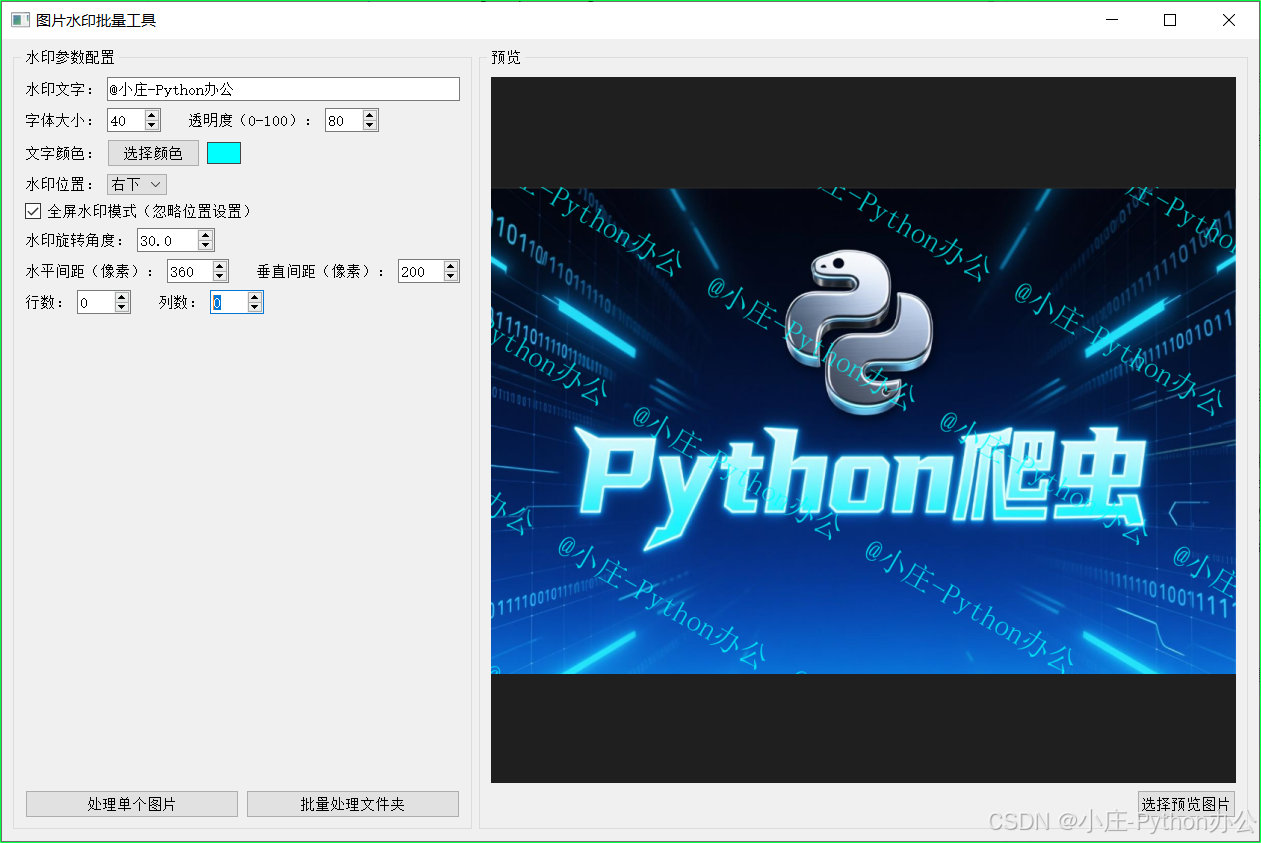Viewport: 1261px width, 843px height.
Task: Click the app icon in title bar
Action: click(x=20, y=20)
